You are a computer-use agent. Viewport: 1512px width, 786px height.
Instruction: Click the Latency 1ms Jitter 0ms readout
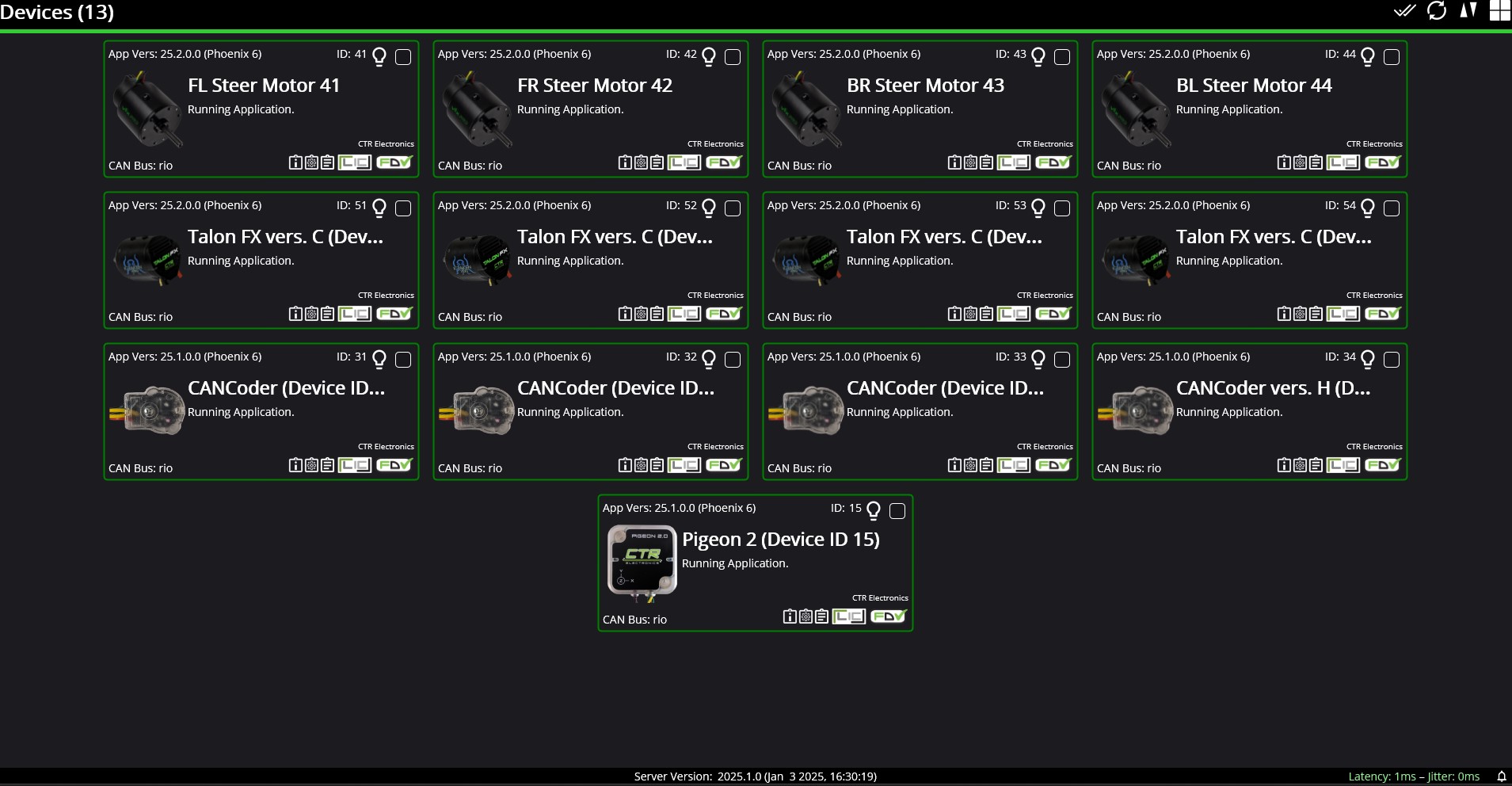pyautogui.click(x=1414, y=776)
